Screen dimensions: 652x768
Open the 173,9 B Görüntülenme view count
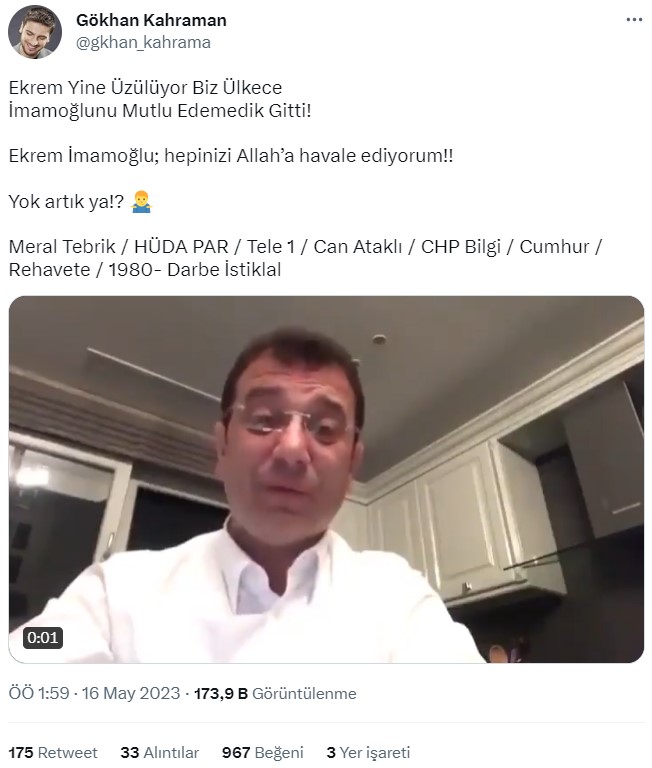275,694
